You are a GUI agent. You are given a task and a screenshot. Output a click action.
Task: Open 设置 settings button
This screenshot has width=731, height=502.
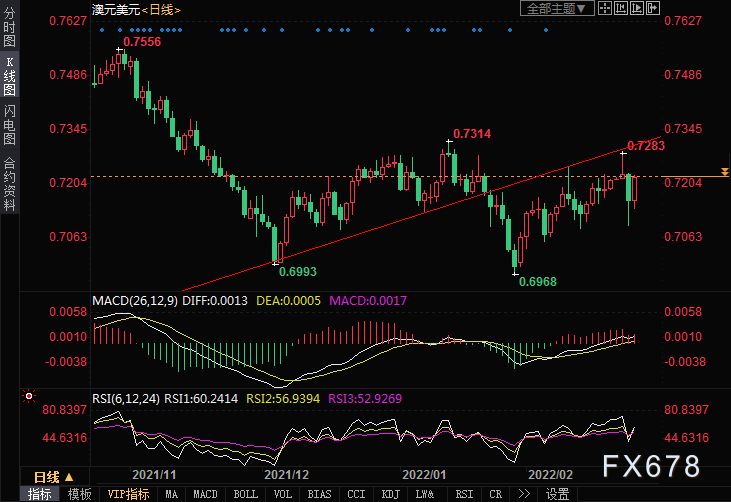coord(558,494)
